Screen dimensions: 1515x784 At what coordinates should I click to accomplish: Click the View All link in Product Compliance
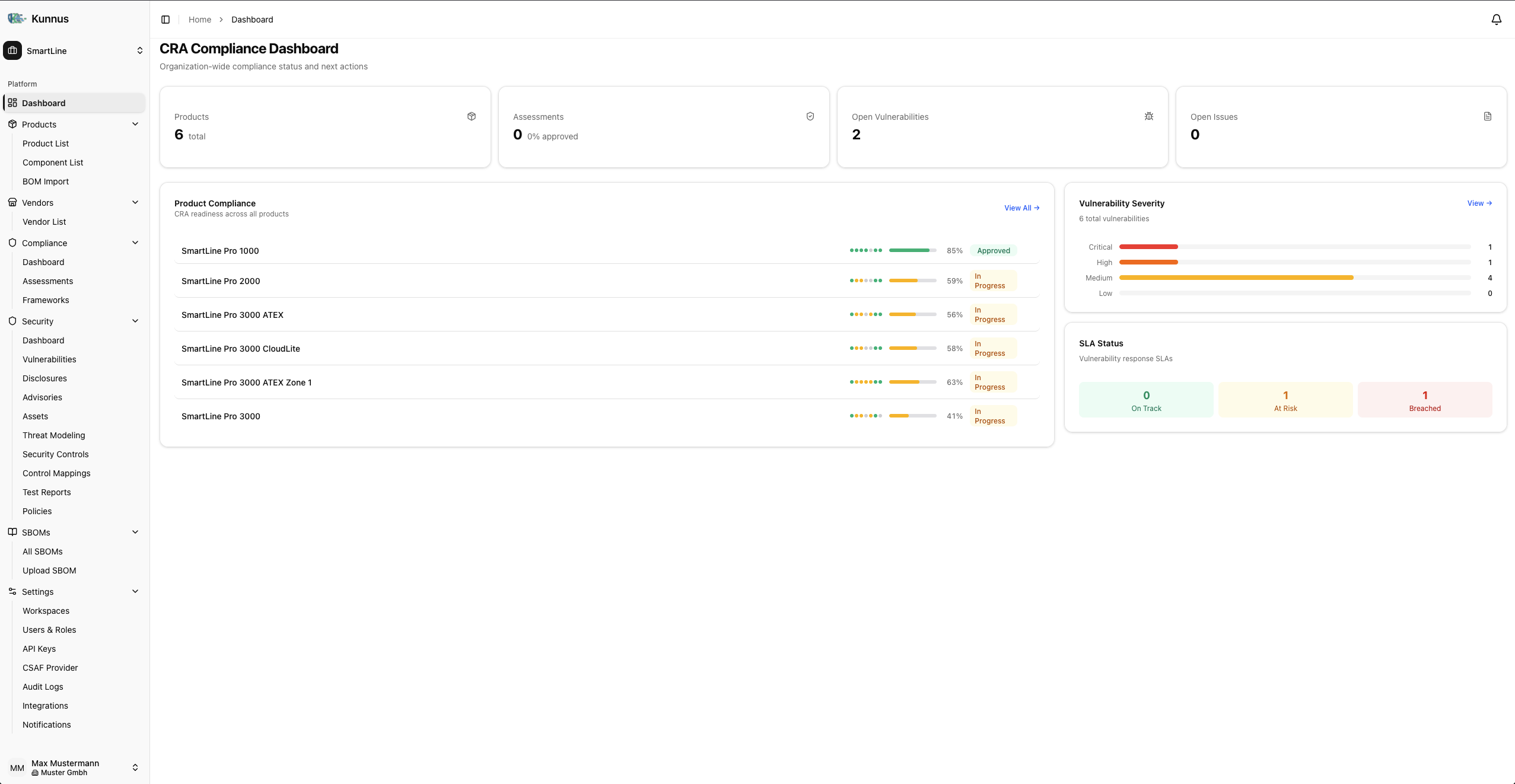(1020, 208)
